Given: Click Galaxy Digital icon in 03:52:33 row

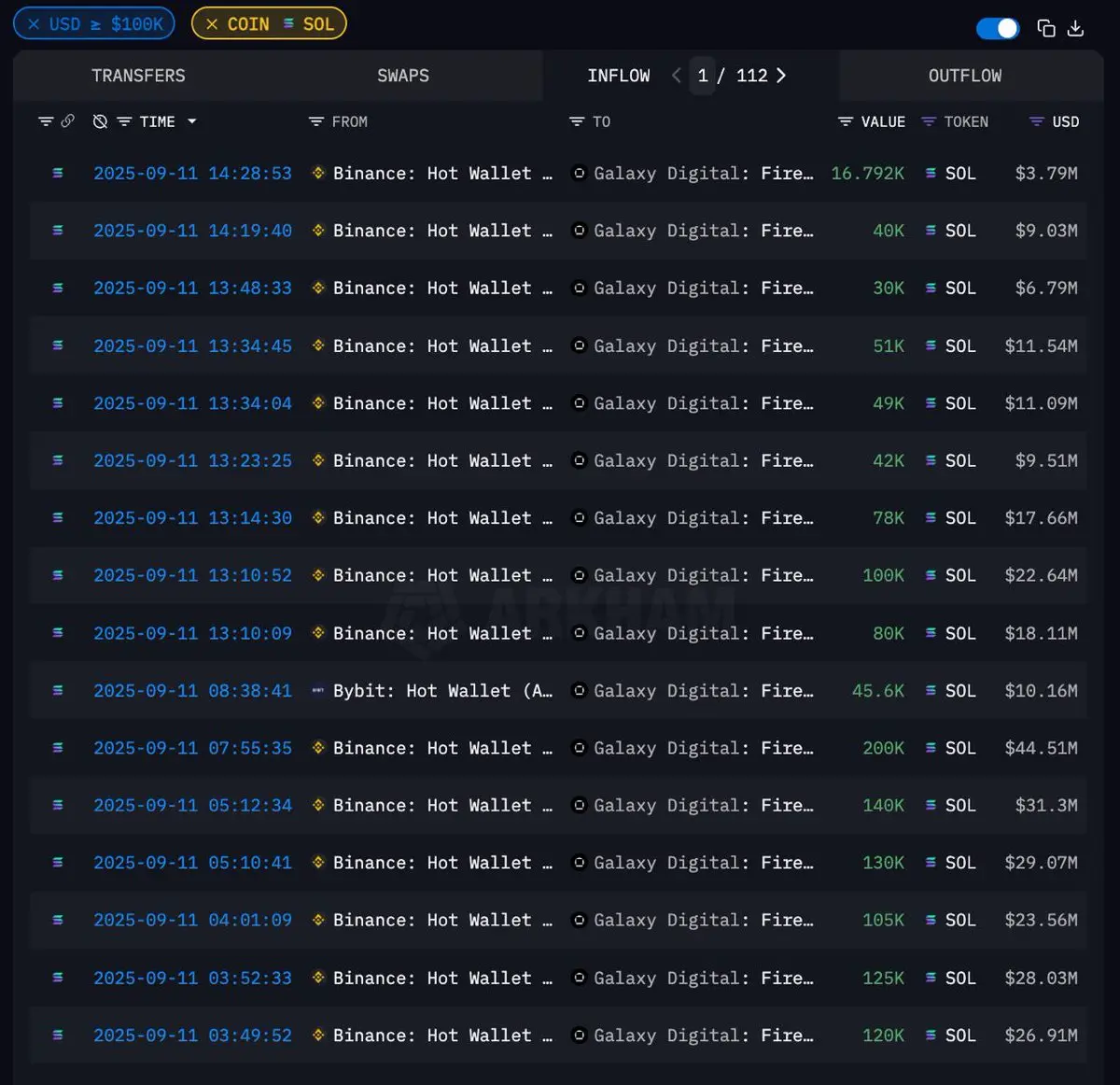Looking at the screenshot, I should [x=579, y=978].
